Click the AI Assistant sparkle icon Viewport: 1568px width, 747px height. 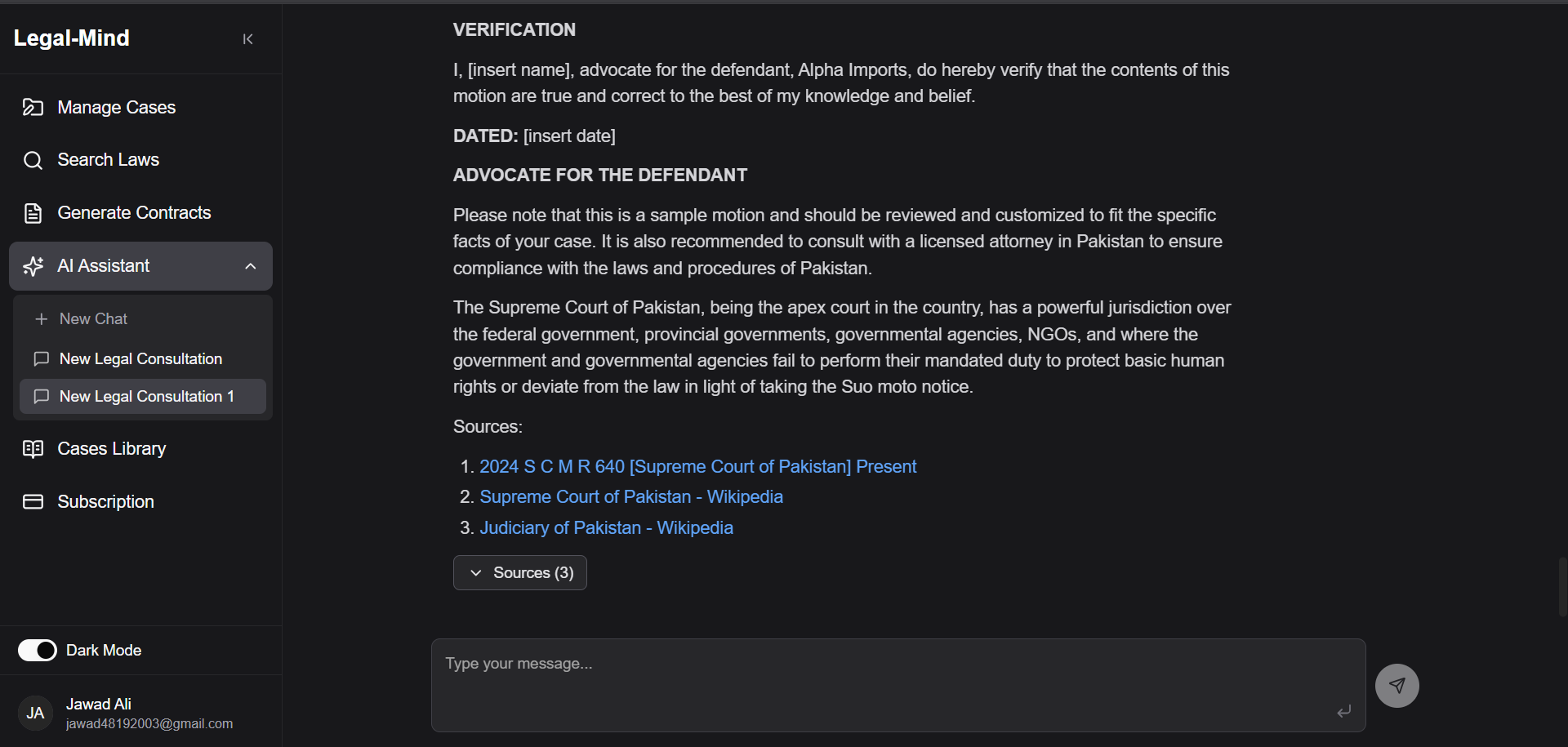33,266
